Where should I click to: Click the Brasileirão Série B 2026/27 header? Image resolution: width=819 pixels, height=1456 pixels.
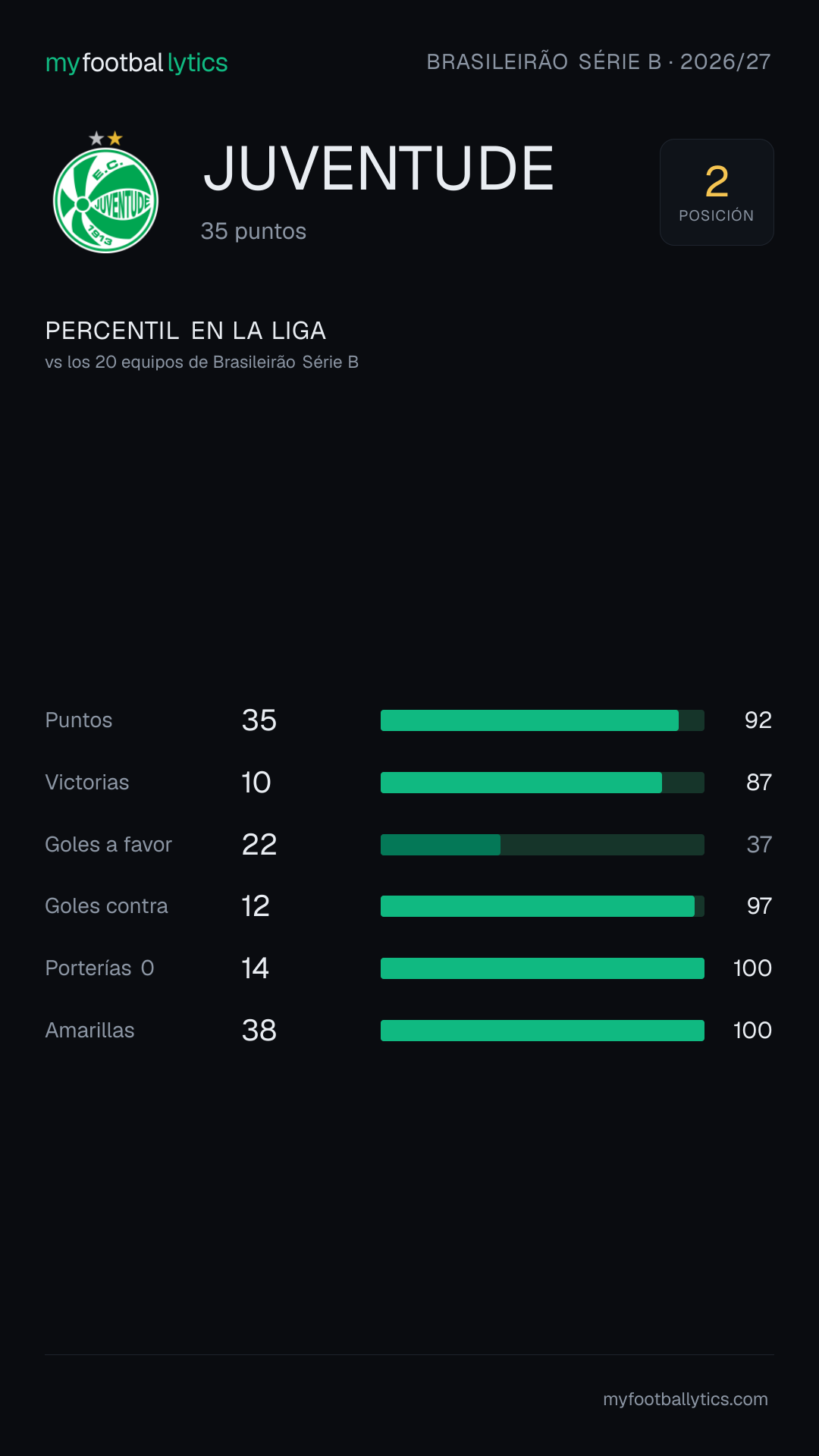click(x=598, y=61)
